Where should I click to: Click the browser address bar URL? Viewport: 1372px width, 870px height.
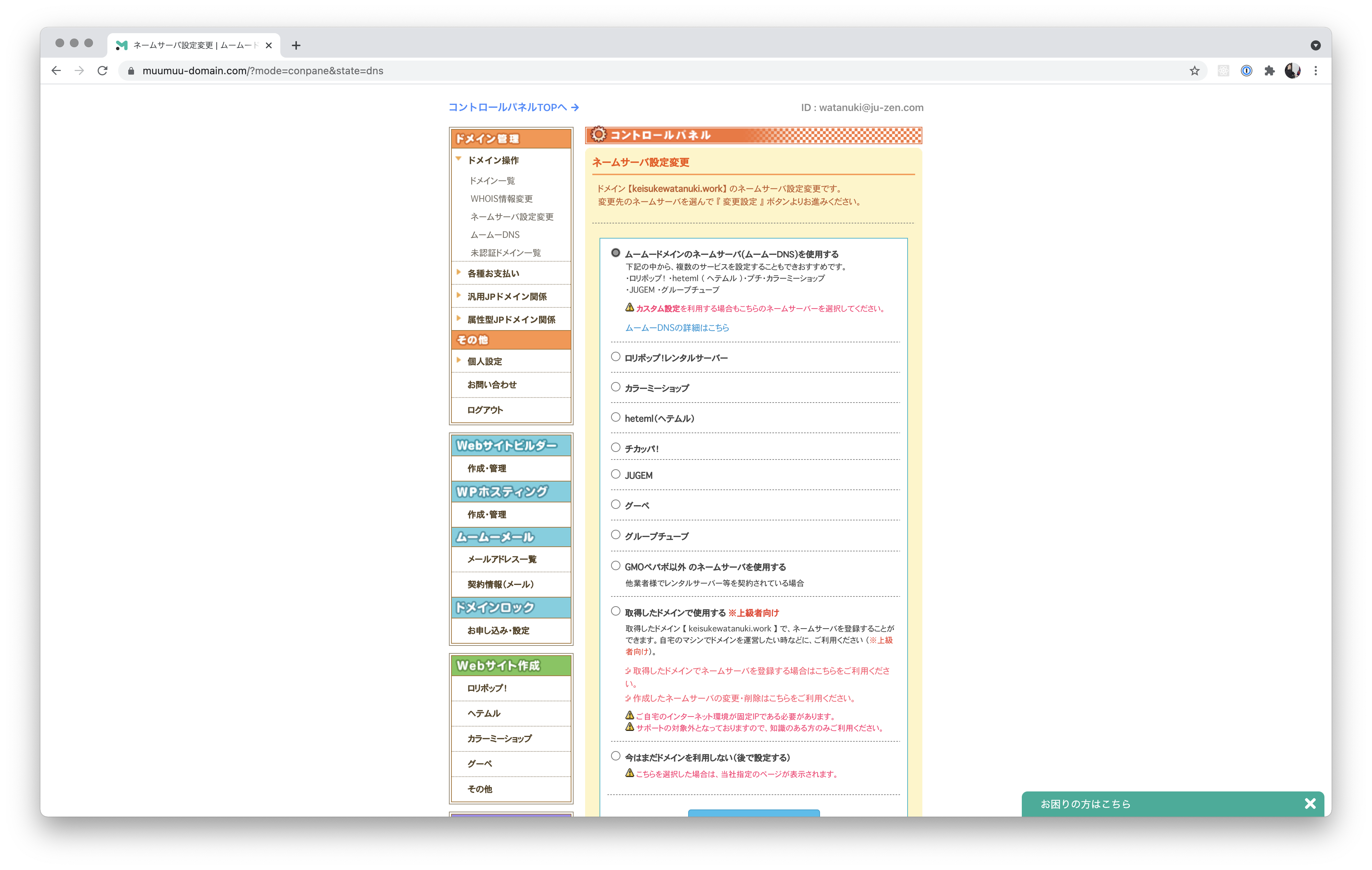click(x=263, y=71)
